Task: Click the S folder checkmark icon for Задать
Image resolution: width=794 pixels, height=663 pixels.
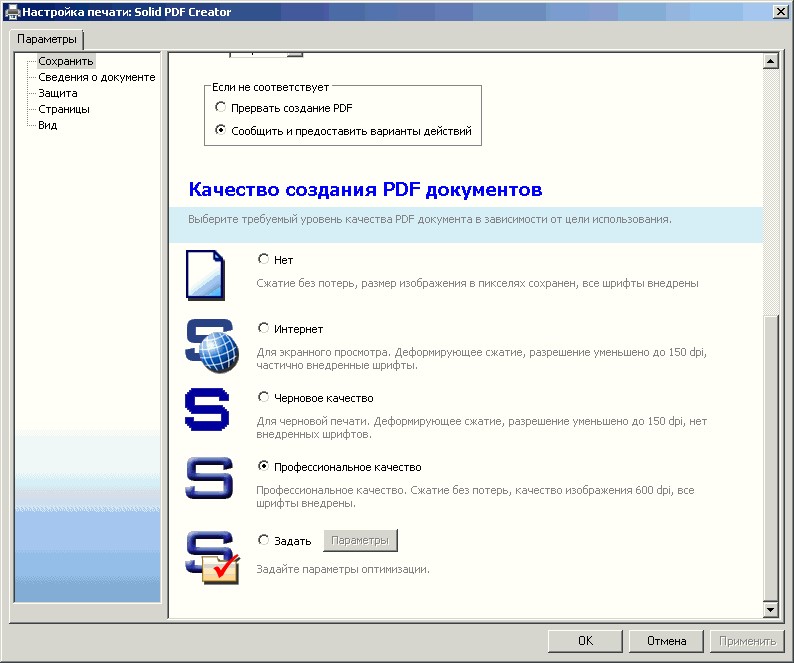Action: [212, 558]
